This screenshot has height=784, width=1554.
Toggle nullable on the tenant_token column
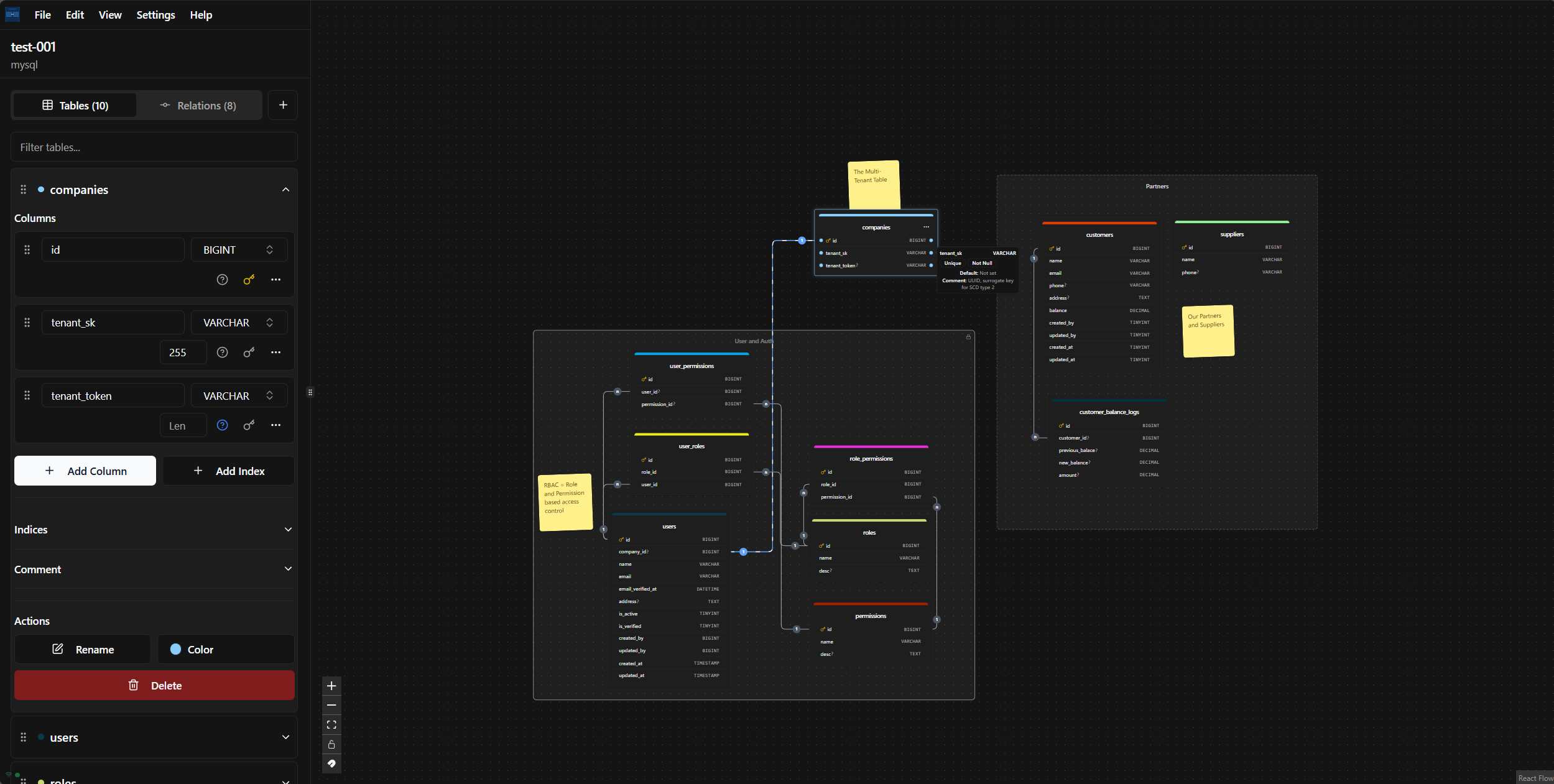pos(222,425)
